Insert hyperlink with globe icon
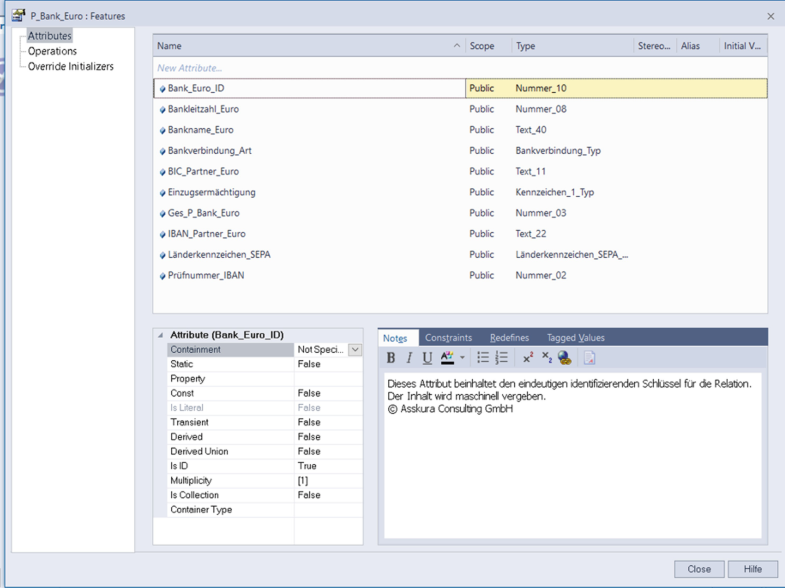 [x=565, y=358]
